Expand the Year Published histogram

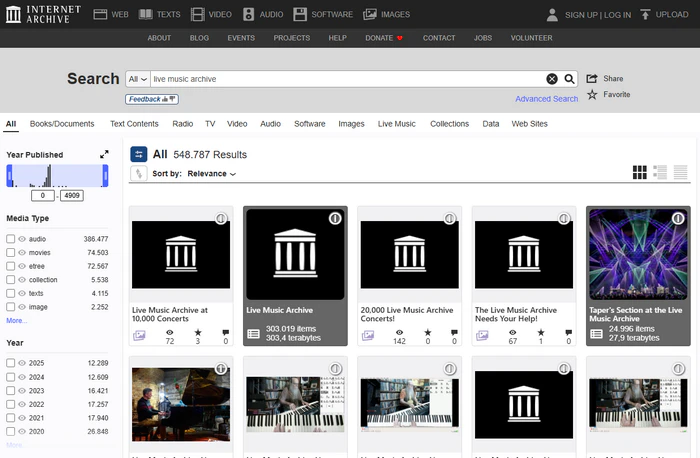(104, 154)
